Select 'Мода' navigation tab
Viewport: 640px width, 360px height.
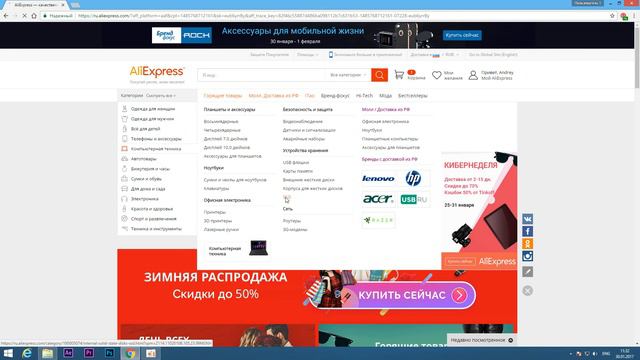pos(385,96)
